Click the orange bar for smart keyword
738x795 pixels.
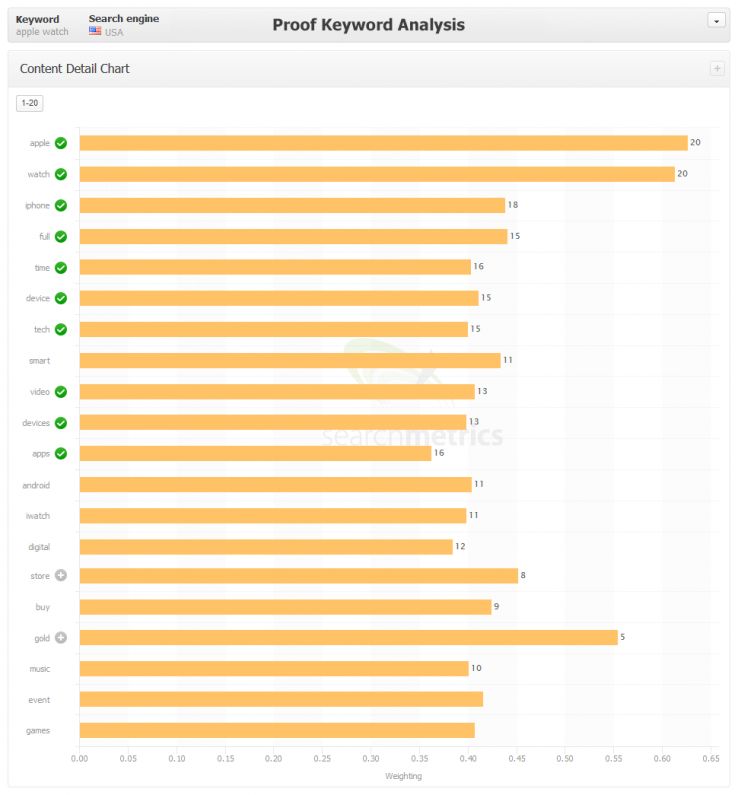click(290, 360)
